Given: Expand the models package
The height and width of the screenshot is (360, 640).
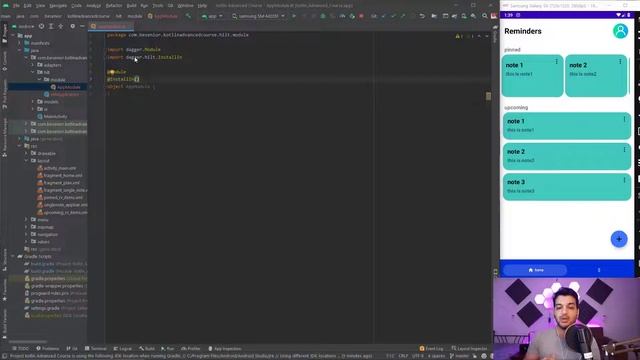Looking at the screenshot, I should [x=33, y=102].
